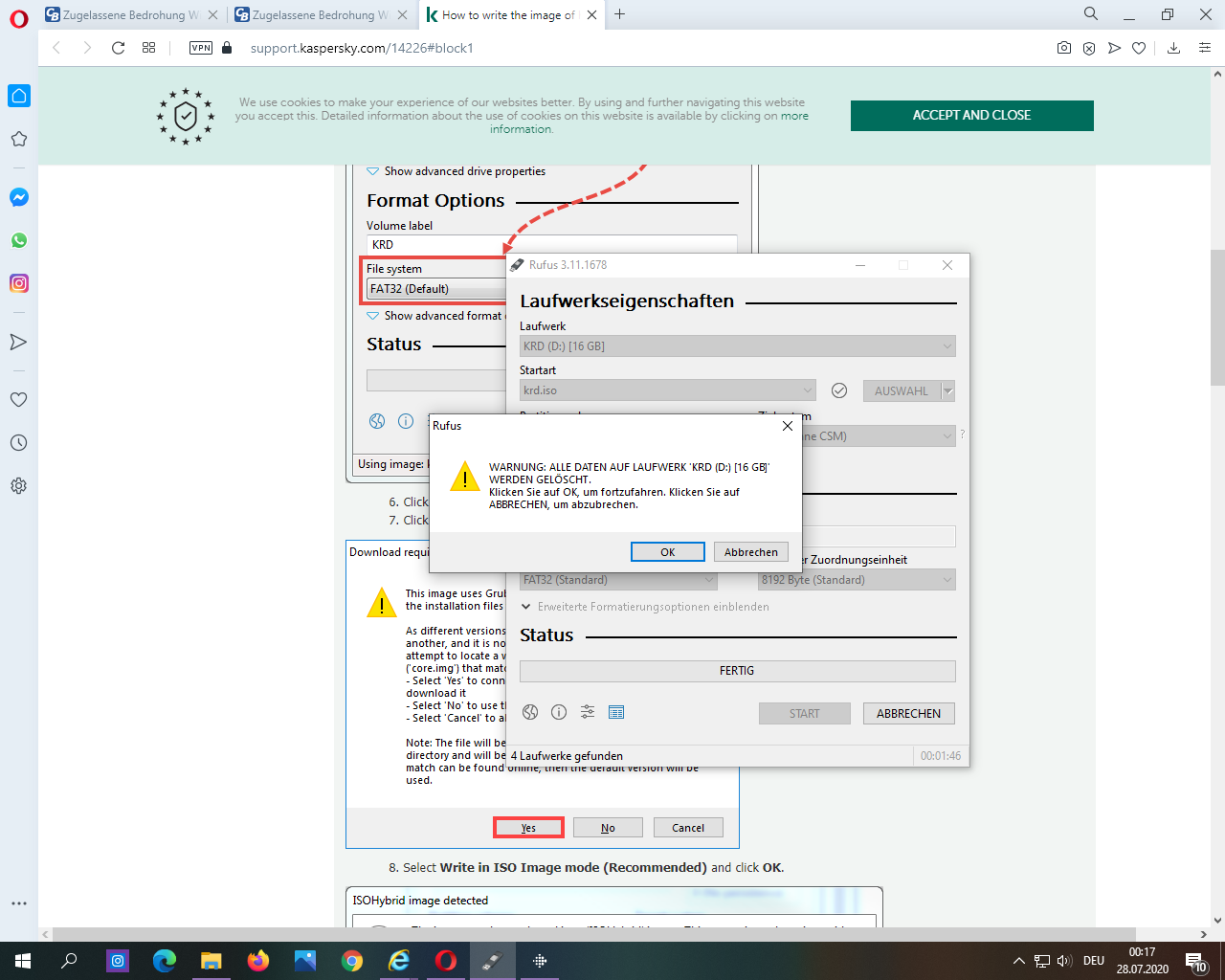Confirm the Rufus warning with OK
Screen dimensions: 1225x980
click(x=668, y=552)
